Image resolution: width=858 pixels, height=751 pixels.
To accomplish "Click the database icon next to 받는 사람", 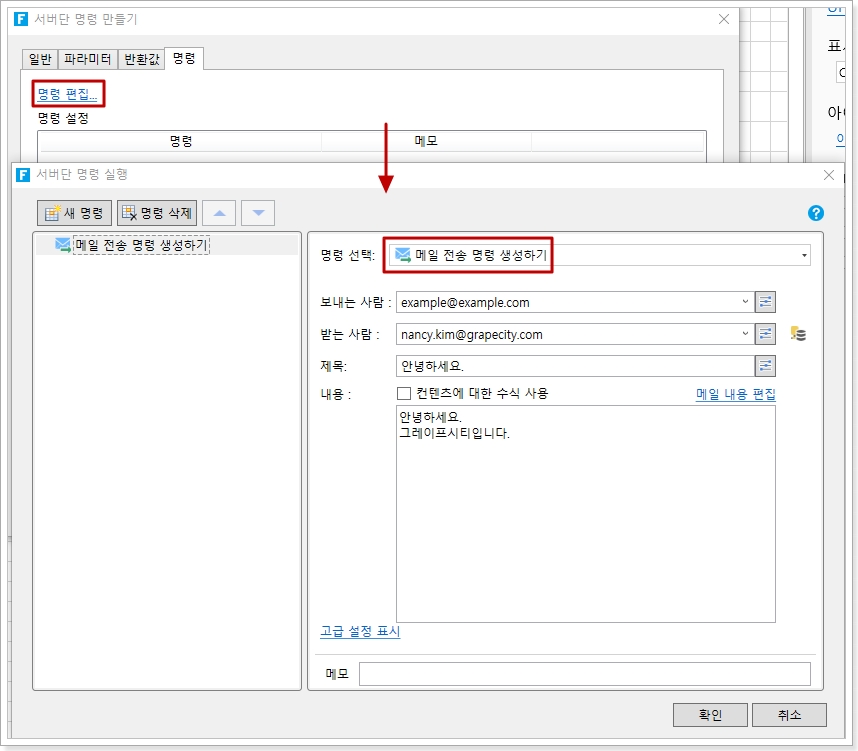I will (797, 334).
